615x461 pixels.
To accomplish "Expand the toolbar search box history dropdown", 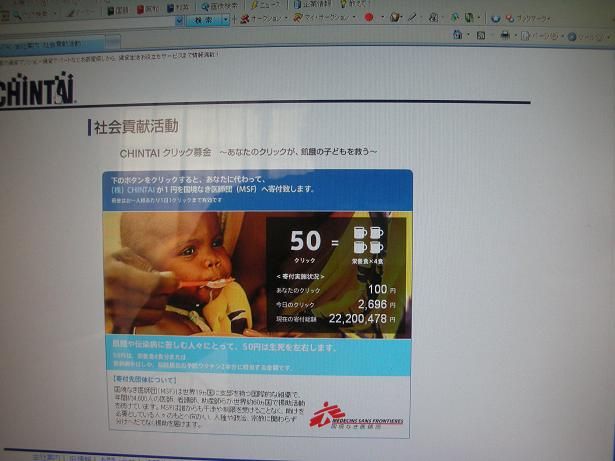I will point(179,20).
